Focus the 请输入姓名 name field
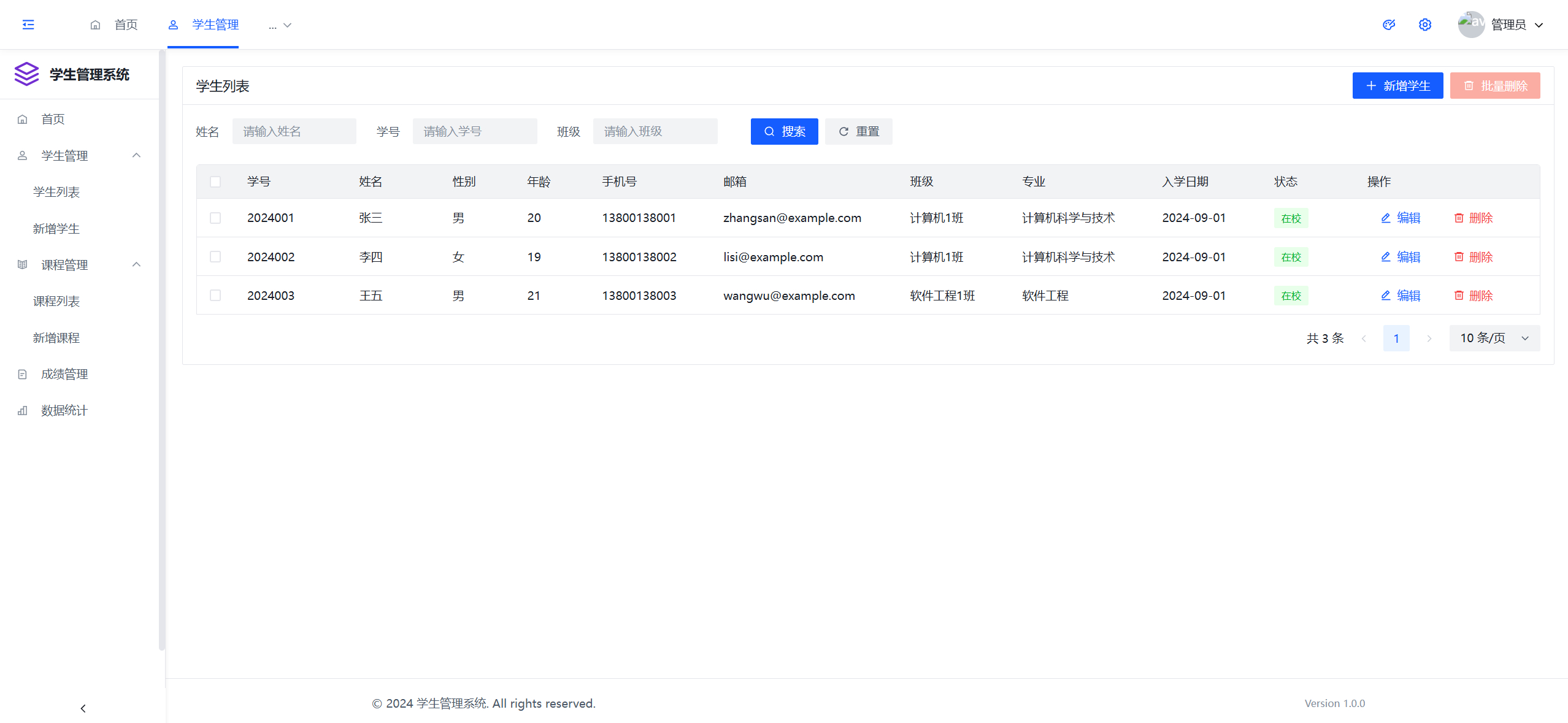1568x723 pixels. [294, 131]
